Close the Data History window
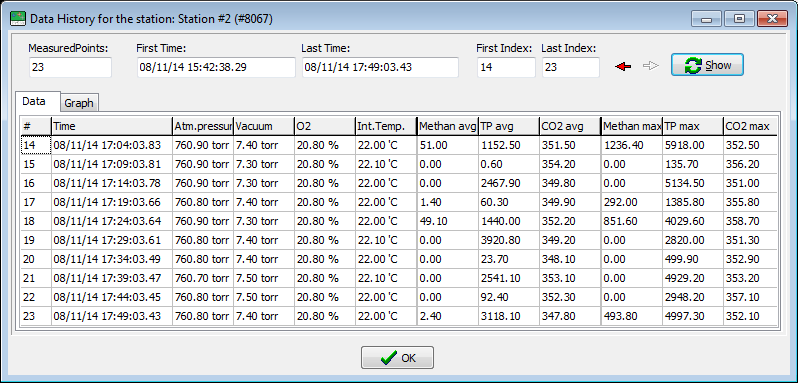The width and height of the screenshot is (798, 383). [x=772, y=19]
